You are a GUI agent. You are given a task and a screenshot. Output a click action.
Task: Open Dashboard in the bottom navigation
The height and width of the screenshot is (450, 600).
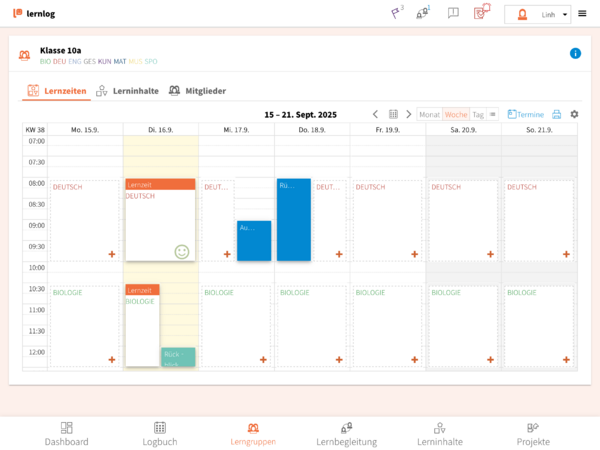(66, 433)
